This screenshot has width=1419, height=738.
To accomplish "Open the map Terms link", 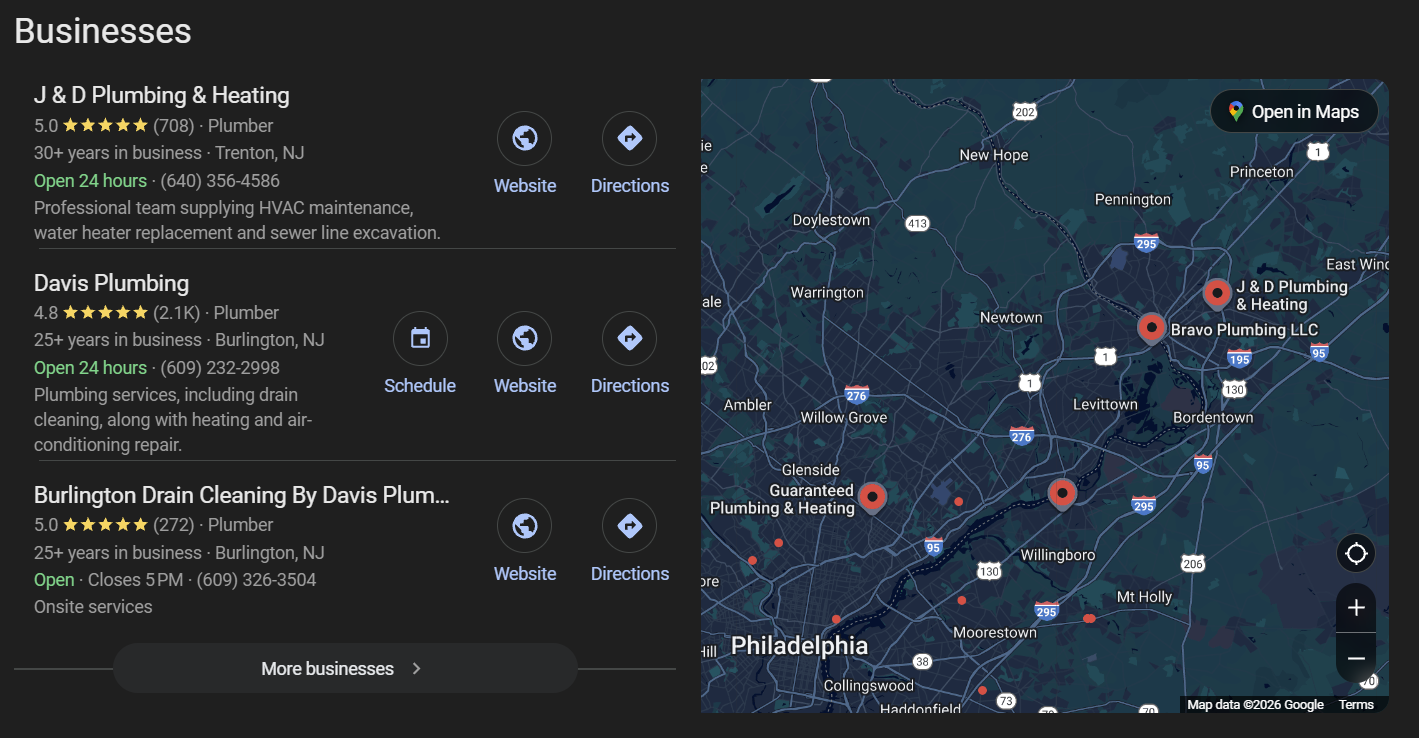I will pos(1356,705).
